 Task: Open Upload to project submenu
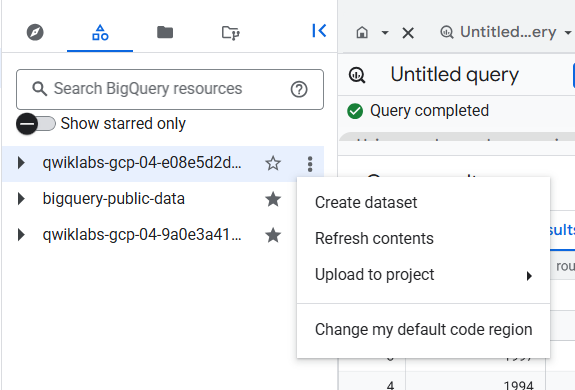pyautogui.click(x=423, y=275)
